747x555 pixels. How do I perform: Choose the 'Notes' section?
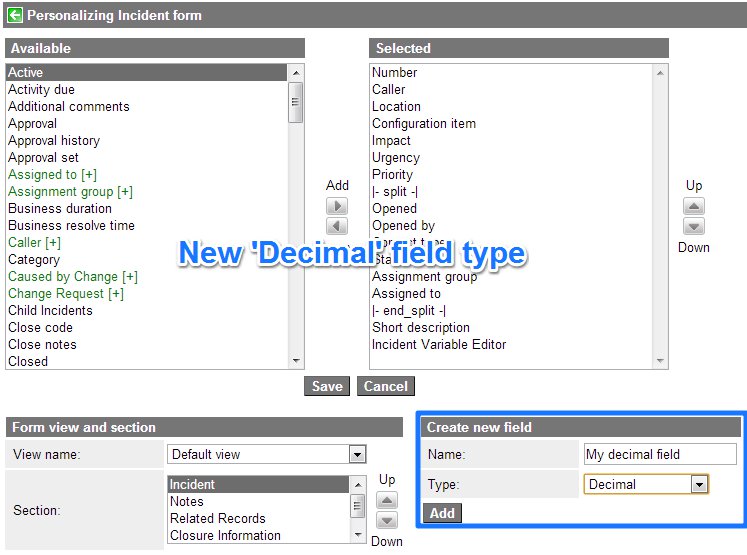click(x=187, y=501)
